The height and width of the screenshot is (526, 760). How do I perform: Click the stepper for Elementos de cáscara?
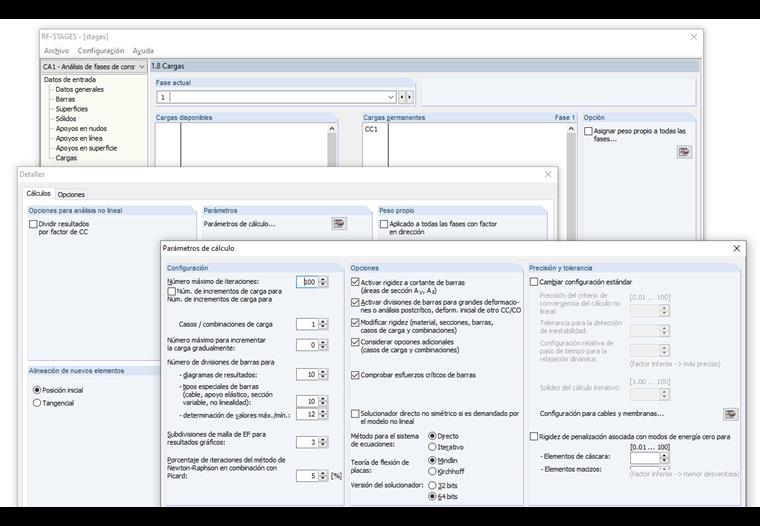665,458
